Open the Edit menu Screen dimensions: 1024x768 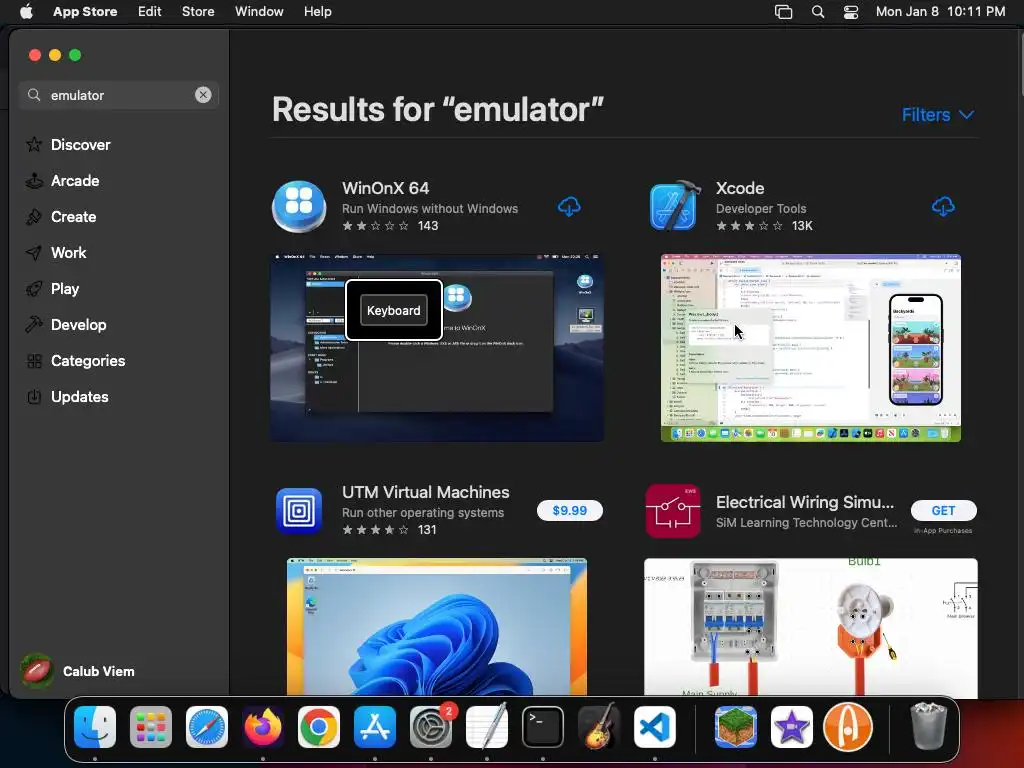tap(150, 12)
